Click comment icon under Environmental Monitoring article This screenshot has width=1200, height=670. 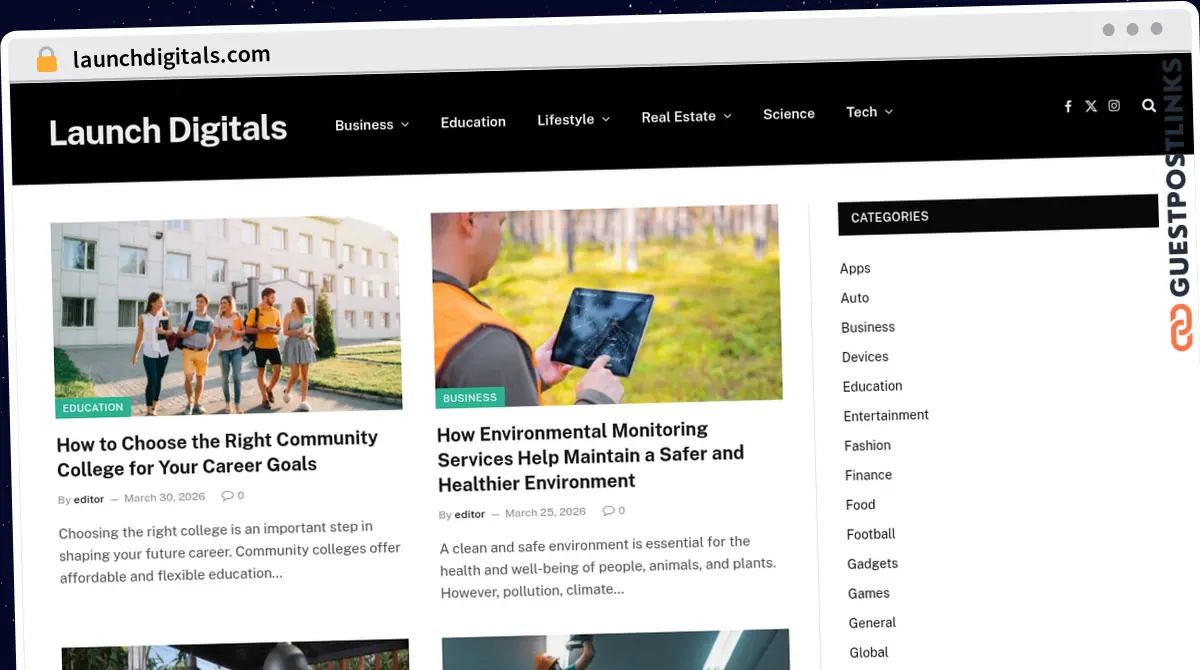point(609,511)
